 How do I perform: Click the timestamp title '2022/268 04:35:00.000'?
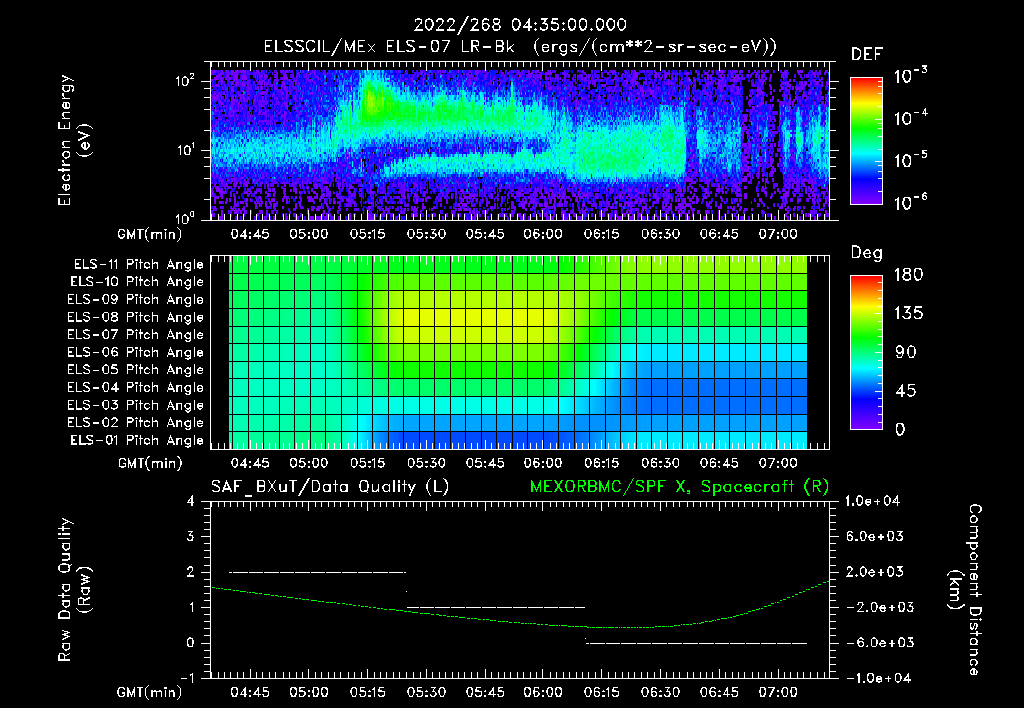(520, 25)
